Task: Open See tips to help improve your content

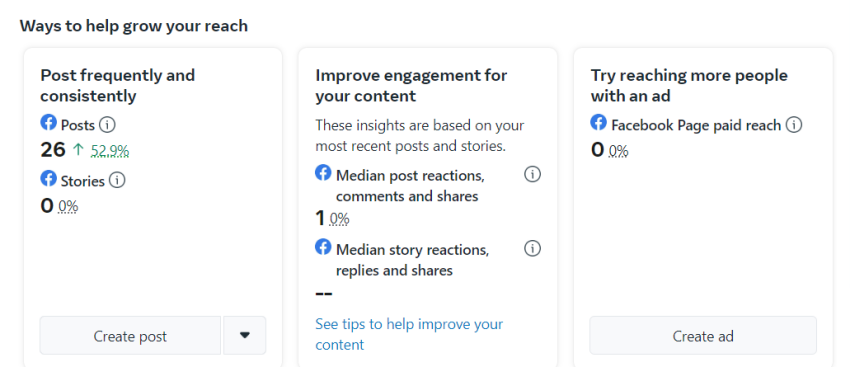Action: 409,334
